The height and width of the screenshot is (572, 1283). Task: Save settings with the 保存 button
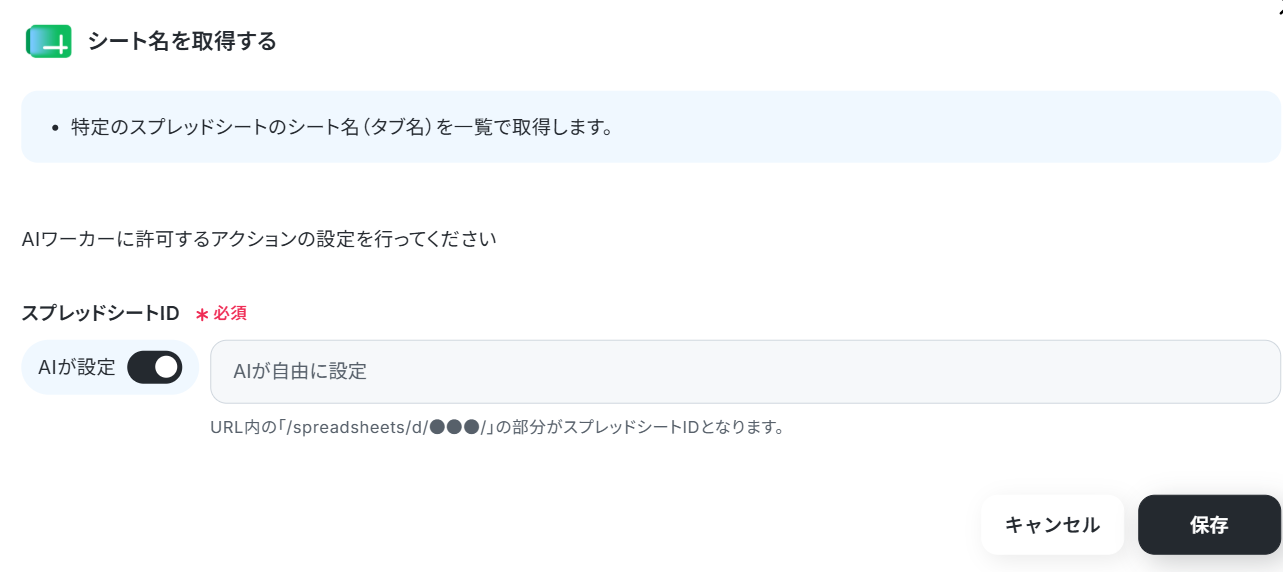point(1209,525)
